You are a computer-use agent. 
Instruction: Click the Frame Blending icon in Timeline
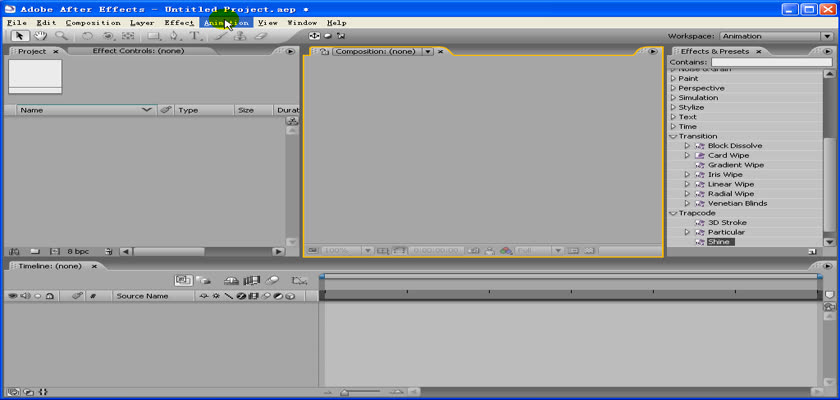point(252,280)
